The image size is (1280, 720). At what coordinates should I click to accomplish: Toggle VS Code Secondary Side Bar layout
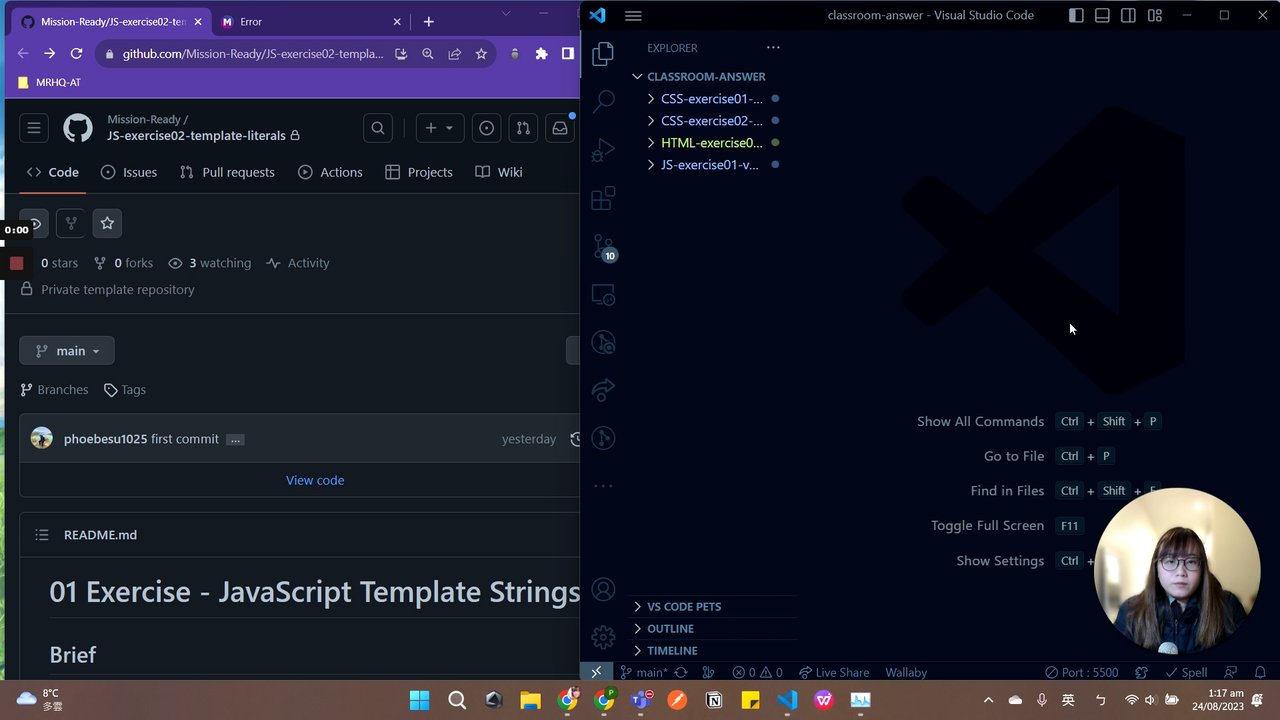tap(1128, 15)
